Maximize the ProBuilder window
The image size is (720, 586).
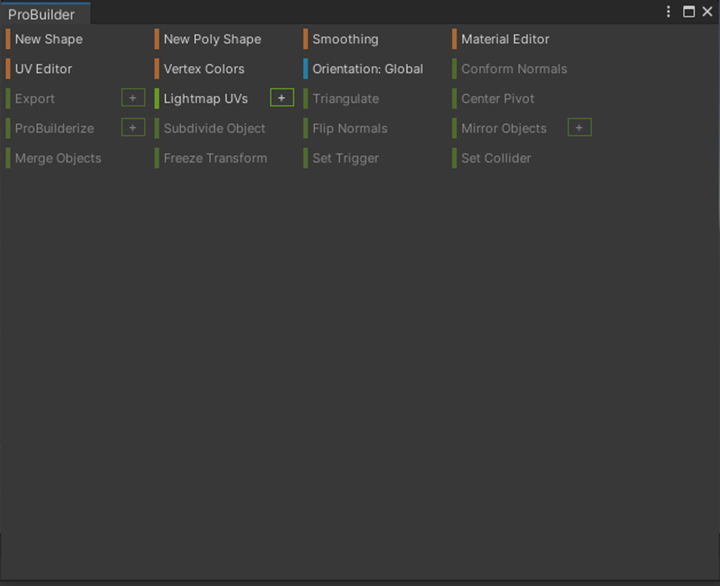(689, 11)
